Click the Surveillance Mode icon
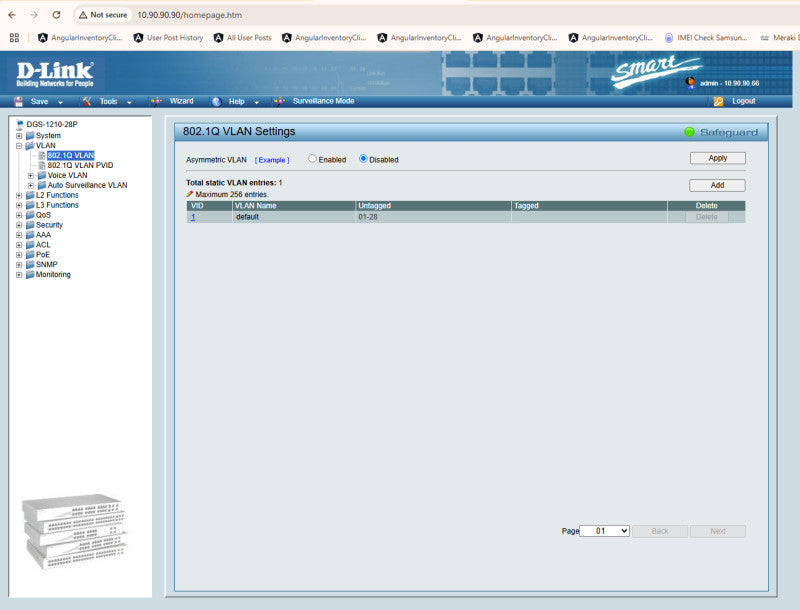The height and width of the screenshot is (610, 800). click(279, 101)
